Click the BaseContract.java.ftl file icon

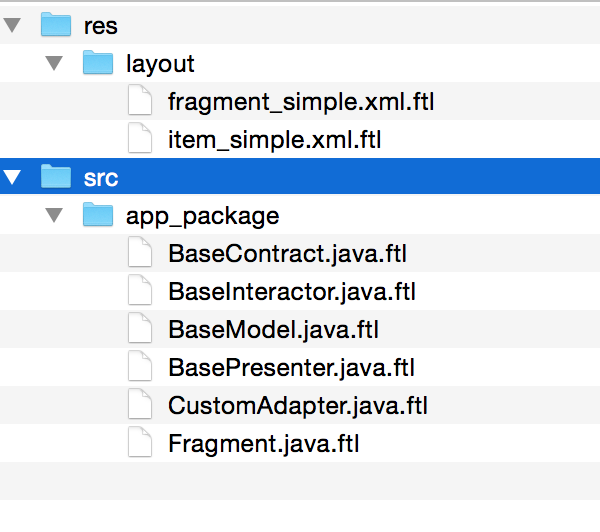coord(140,253)
